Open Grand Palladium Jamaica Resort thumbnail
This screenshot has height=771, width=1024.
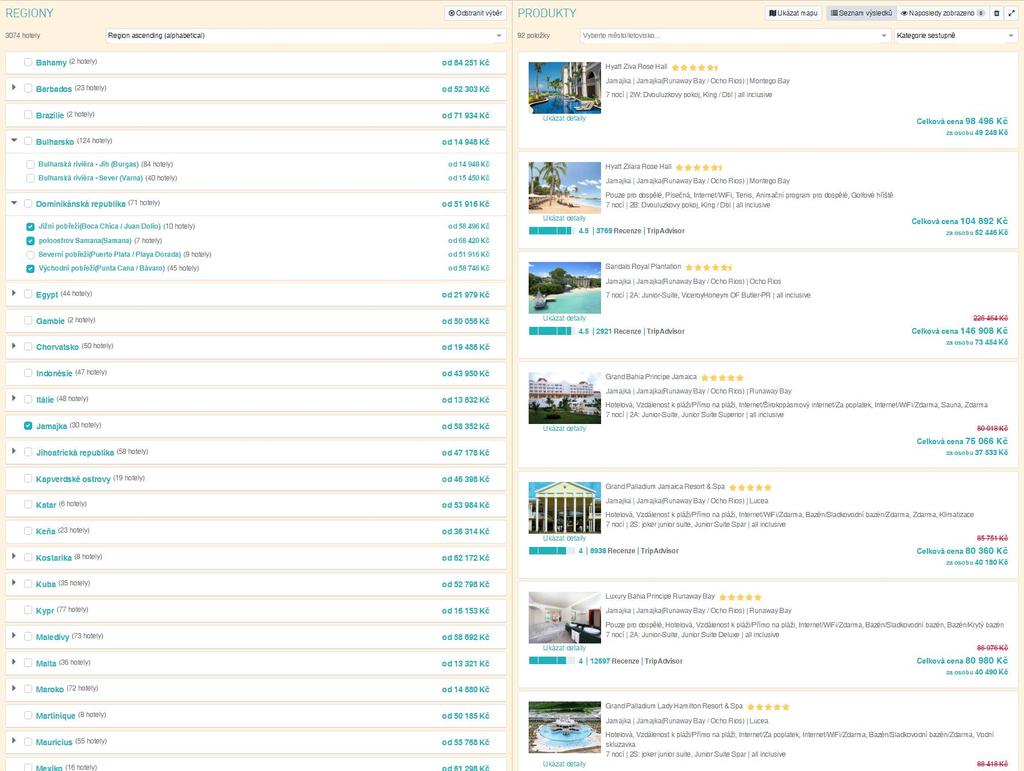[x=564, y=508]
